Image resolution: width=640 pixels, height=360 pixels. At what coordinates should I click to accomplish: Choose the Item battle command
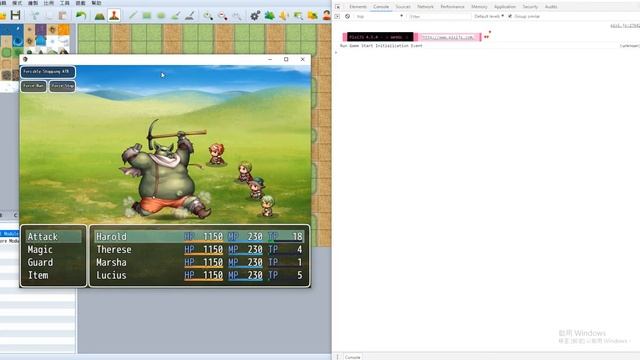(x=53, y=276)
